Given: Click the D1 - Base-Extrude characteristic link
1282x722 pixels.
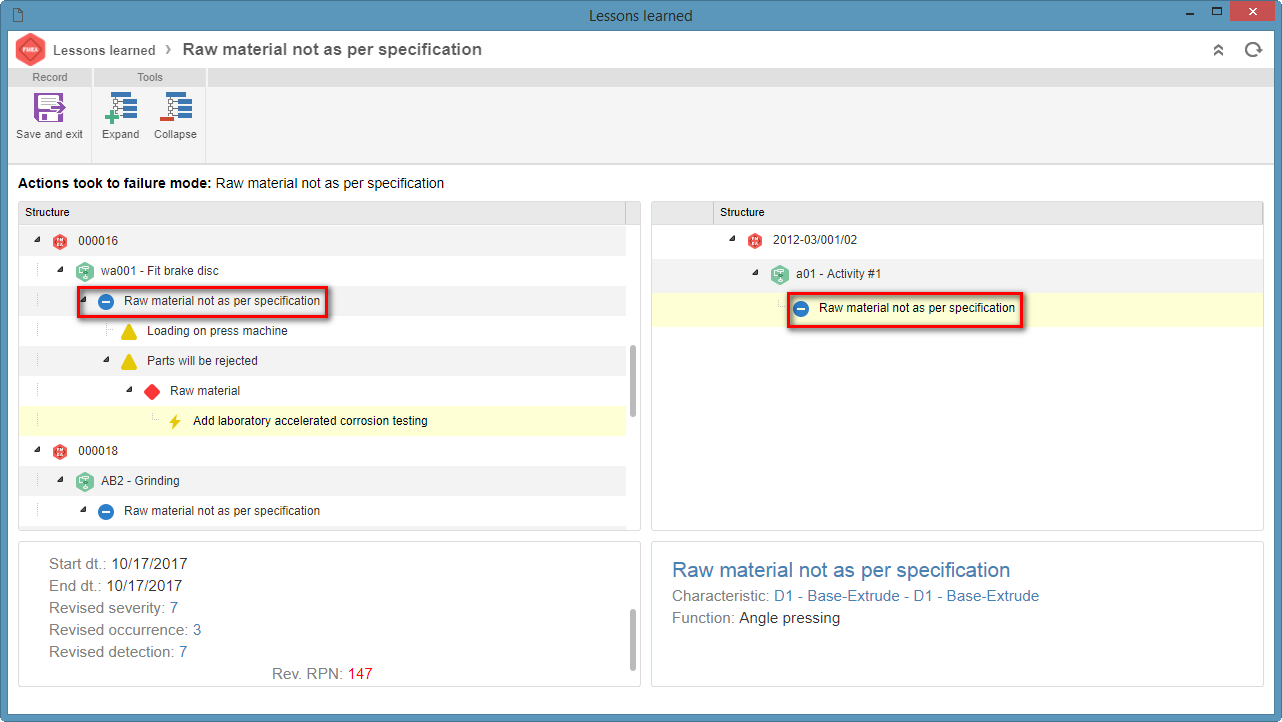Looking at the screenshot, I should click(906, 596).
